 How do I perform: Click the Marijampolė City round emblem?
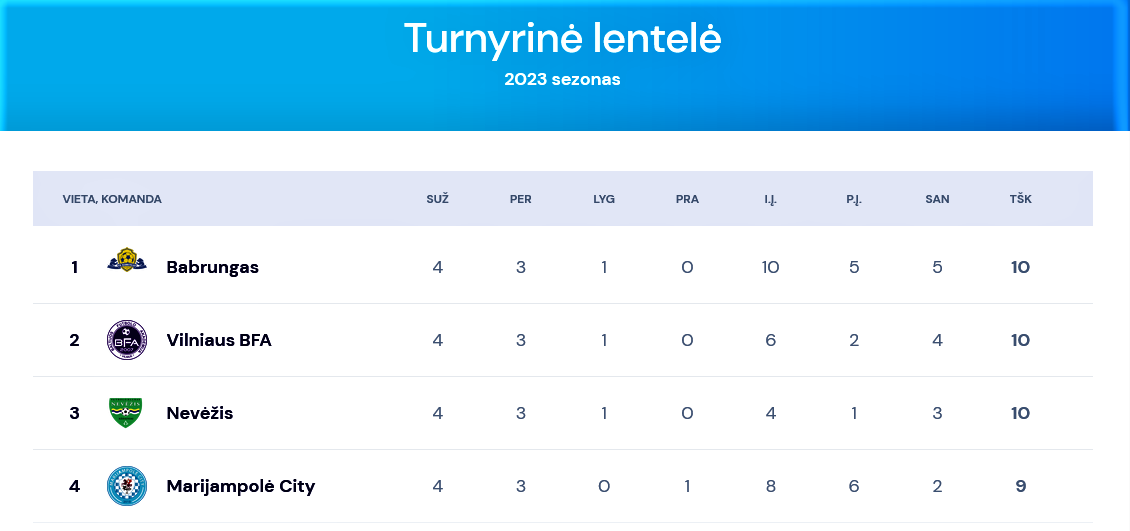(127, 486)
